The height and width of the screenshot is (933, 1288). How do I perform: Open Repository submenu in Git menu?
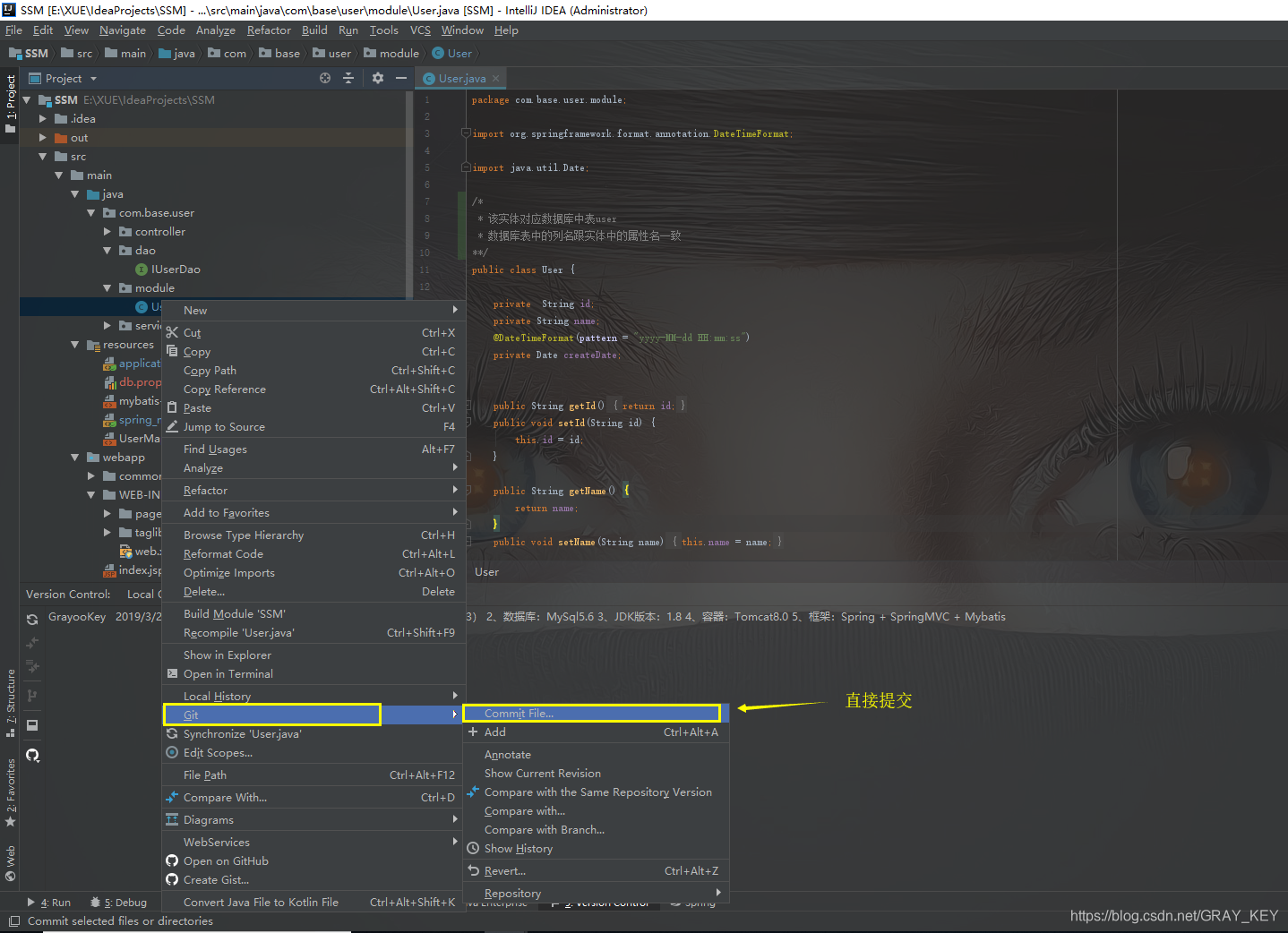tap(596, 893)
